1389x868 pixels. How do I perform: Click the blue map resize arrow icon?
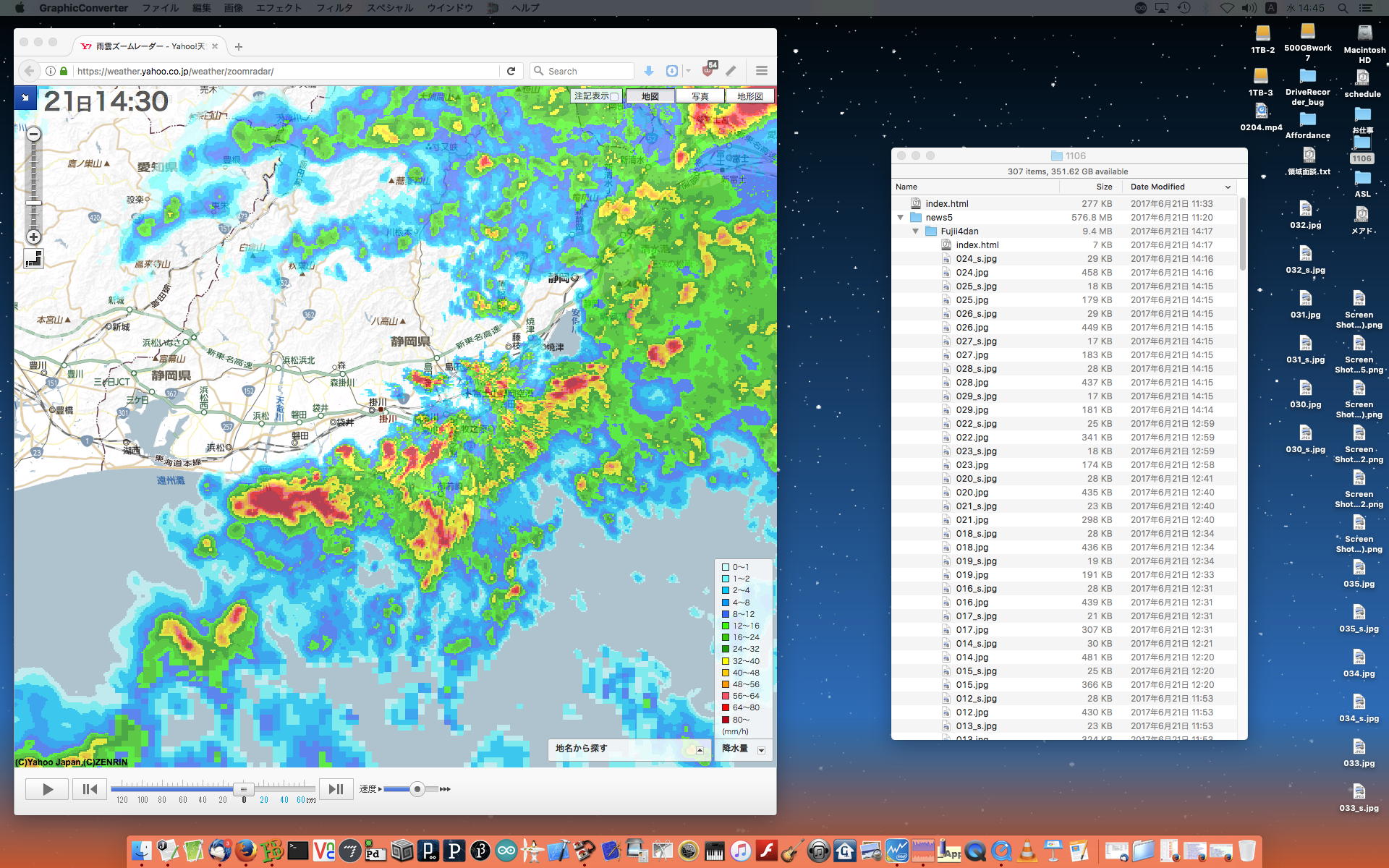point(25,97)
